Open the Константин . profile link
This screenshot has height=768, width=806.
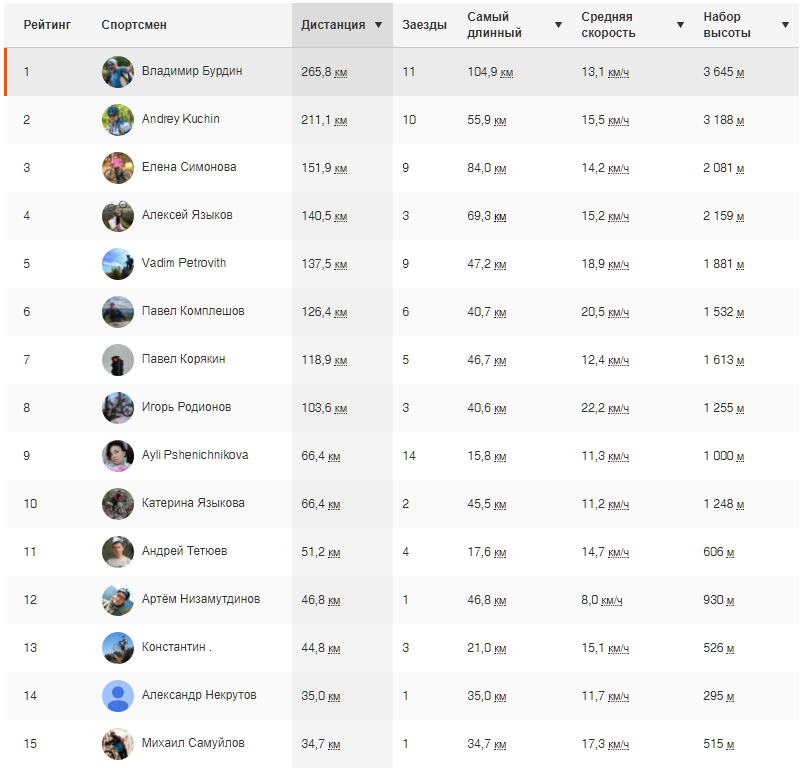click(177, 647)
